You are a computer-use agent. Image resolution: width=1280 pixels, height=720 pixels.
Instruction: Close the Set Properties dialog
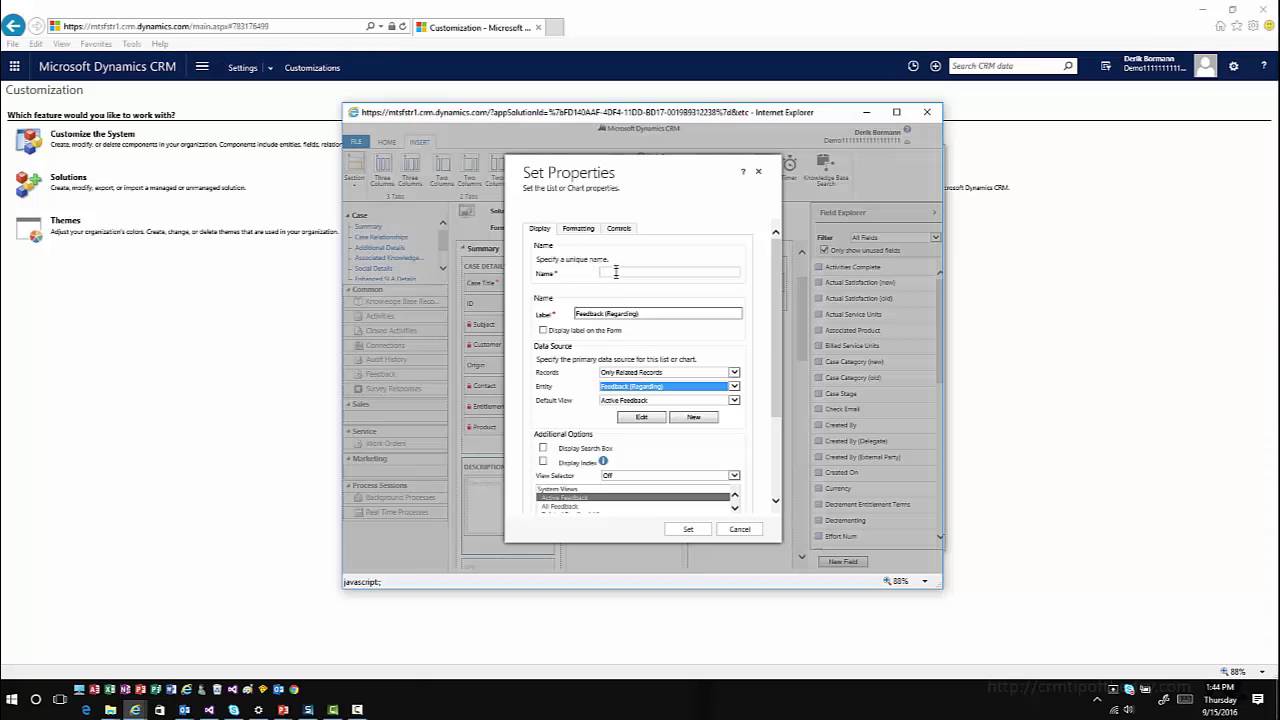[x=759, y=171]
